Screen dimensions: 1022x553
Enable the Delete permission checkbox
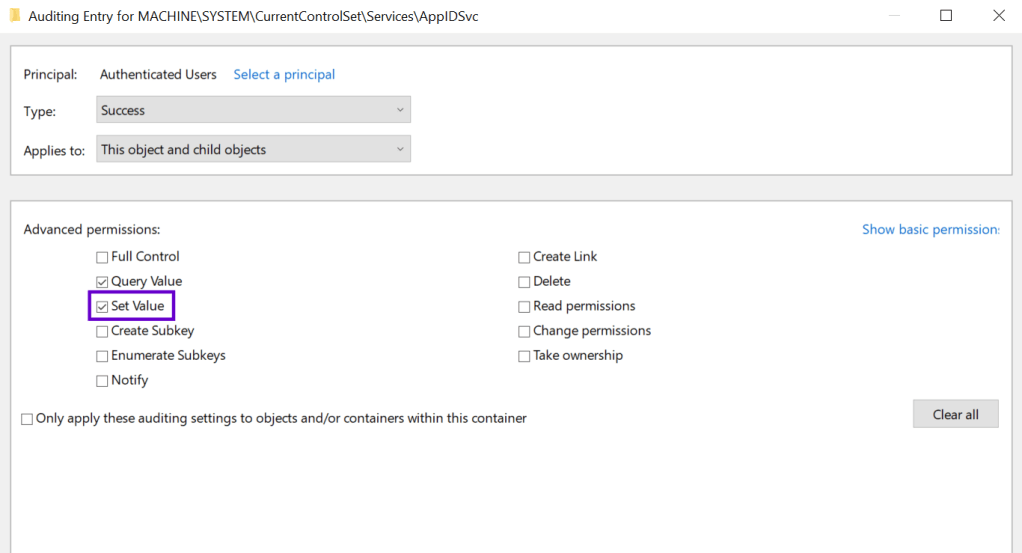pos(524,282)
